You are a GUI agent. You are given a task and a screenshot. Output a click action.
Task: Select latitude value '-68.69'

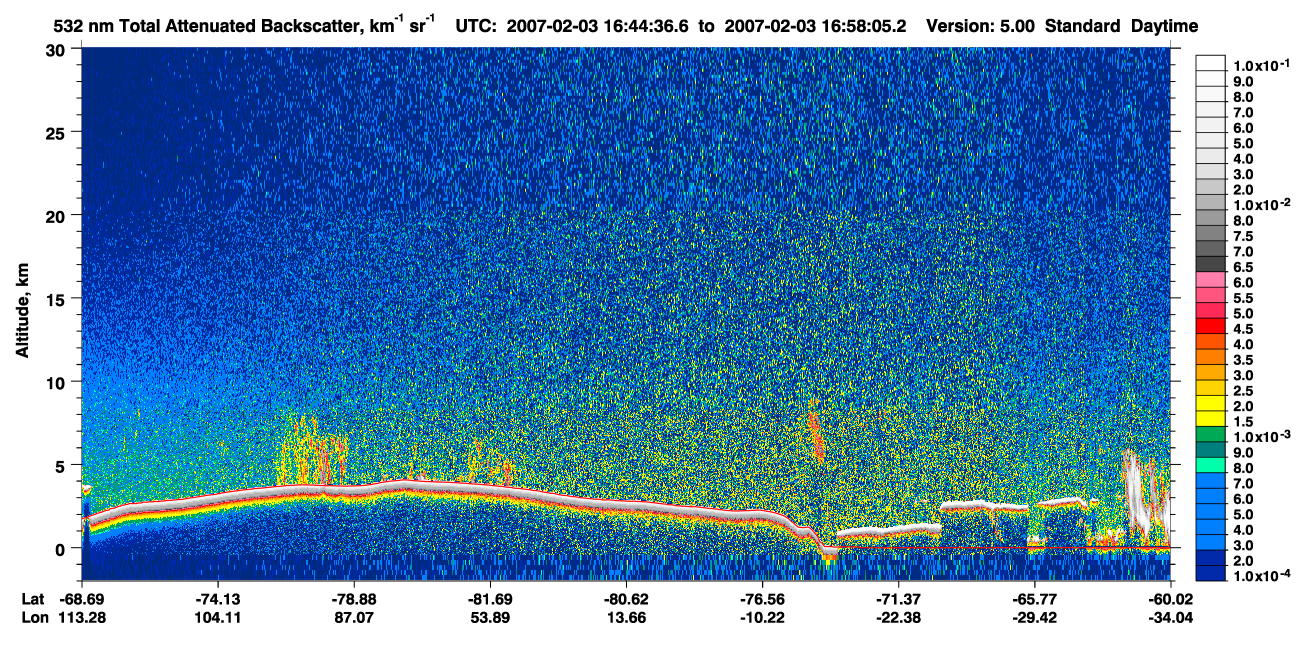pyautogui.click(x=83, y=598)
